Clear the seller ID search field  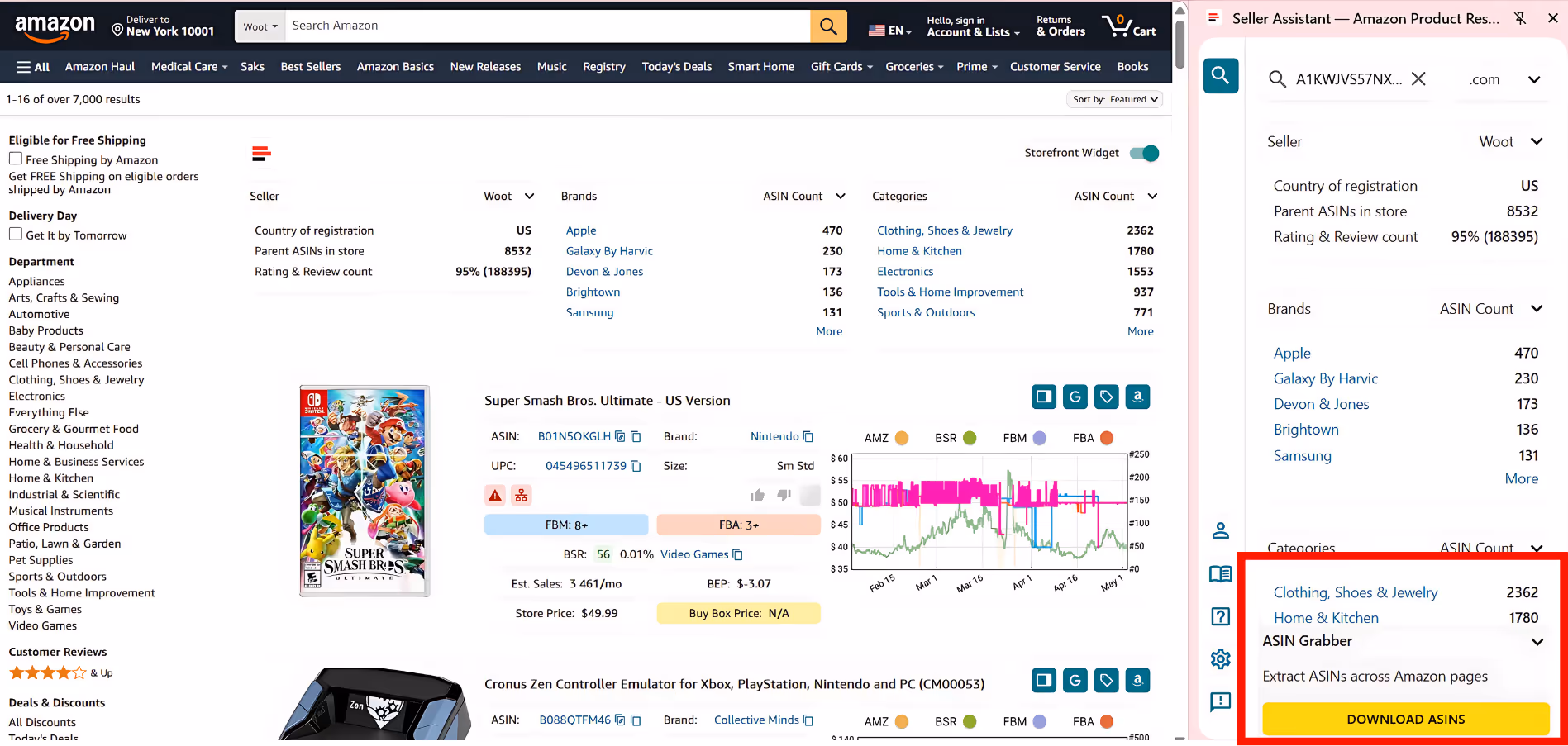click(x=1418, y=79)
